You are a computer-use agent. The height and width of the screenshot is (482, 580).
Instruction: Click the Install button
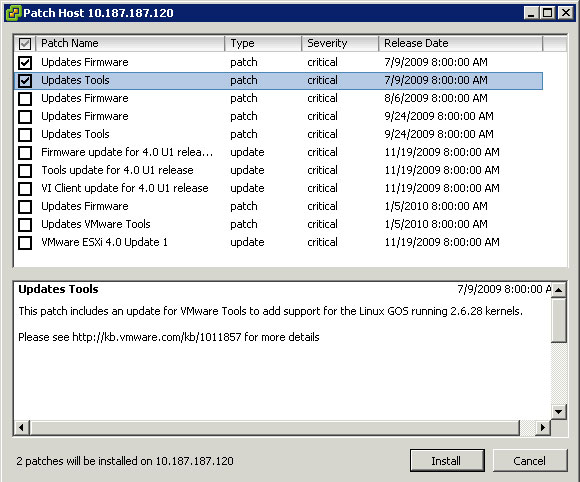[x=447, y=461]
